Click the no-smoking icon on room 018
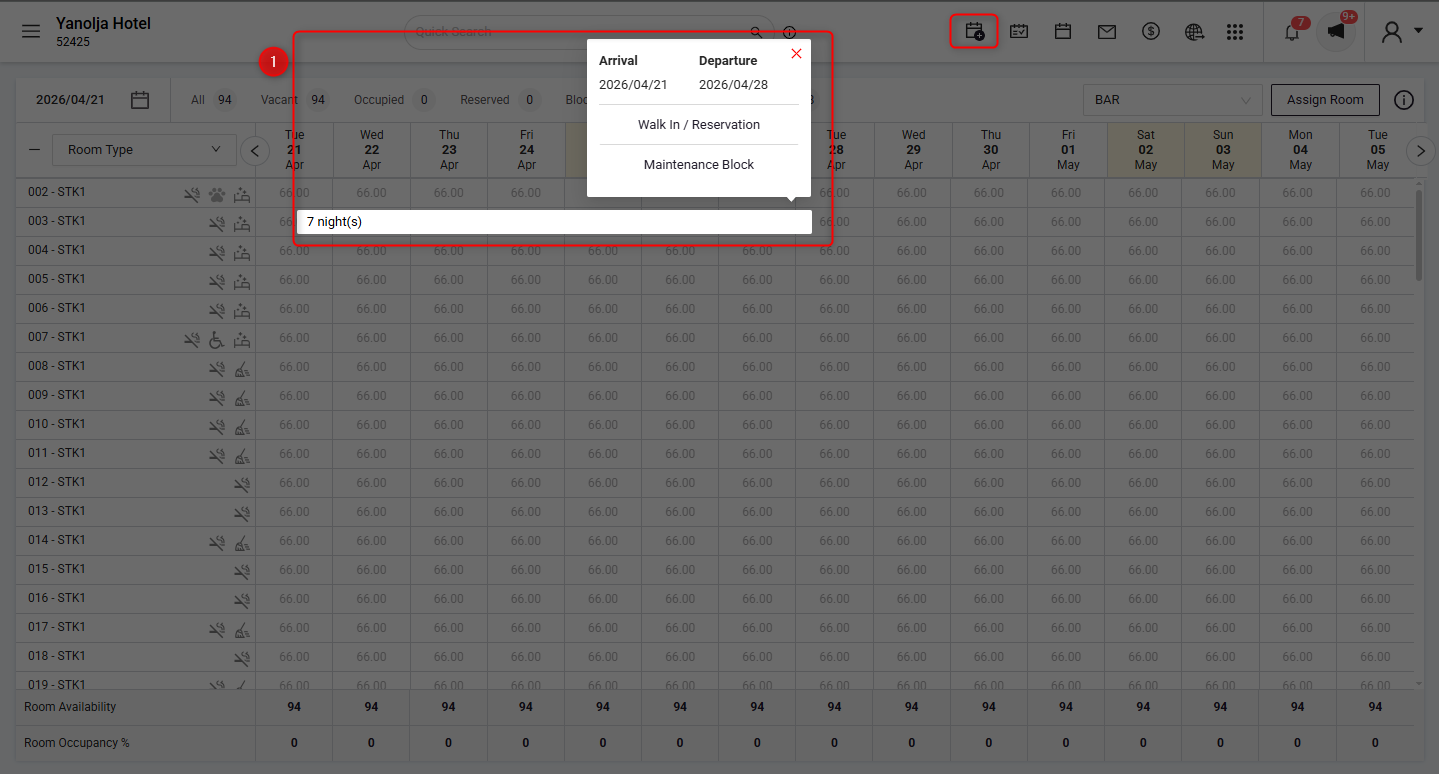The height and width of the screenshot is (774, 1439). (x=241, y=659)
